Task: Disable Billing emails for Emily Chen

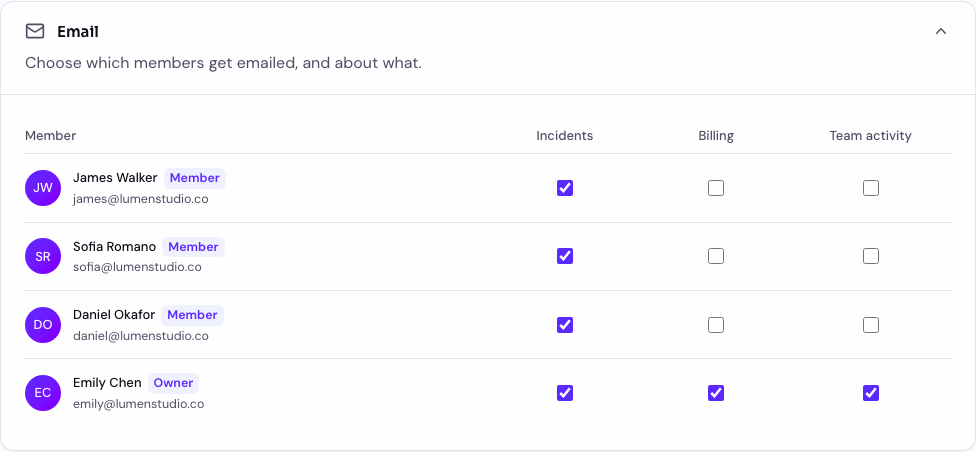Action: [x=716, y=393]
